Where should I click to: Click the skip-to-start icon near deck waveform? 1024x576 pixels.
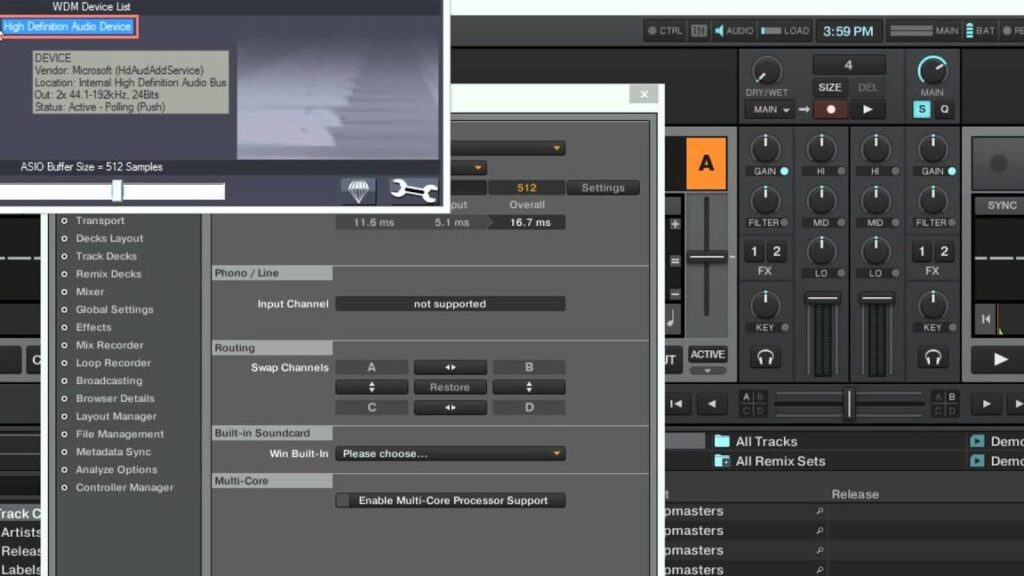(985, 319)
